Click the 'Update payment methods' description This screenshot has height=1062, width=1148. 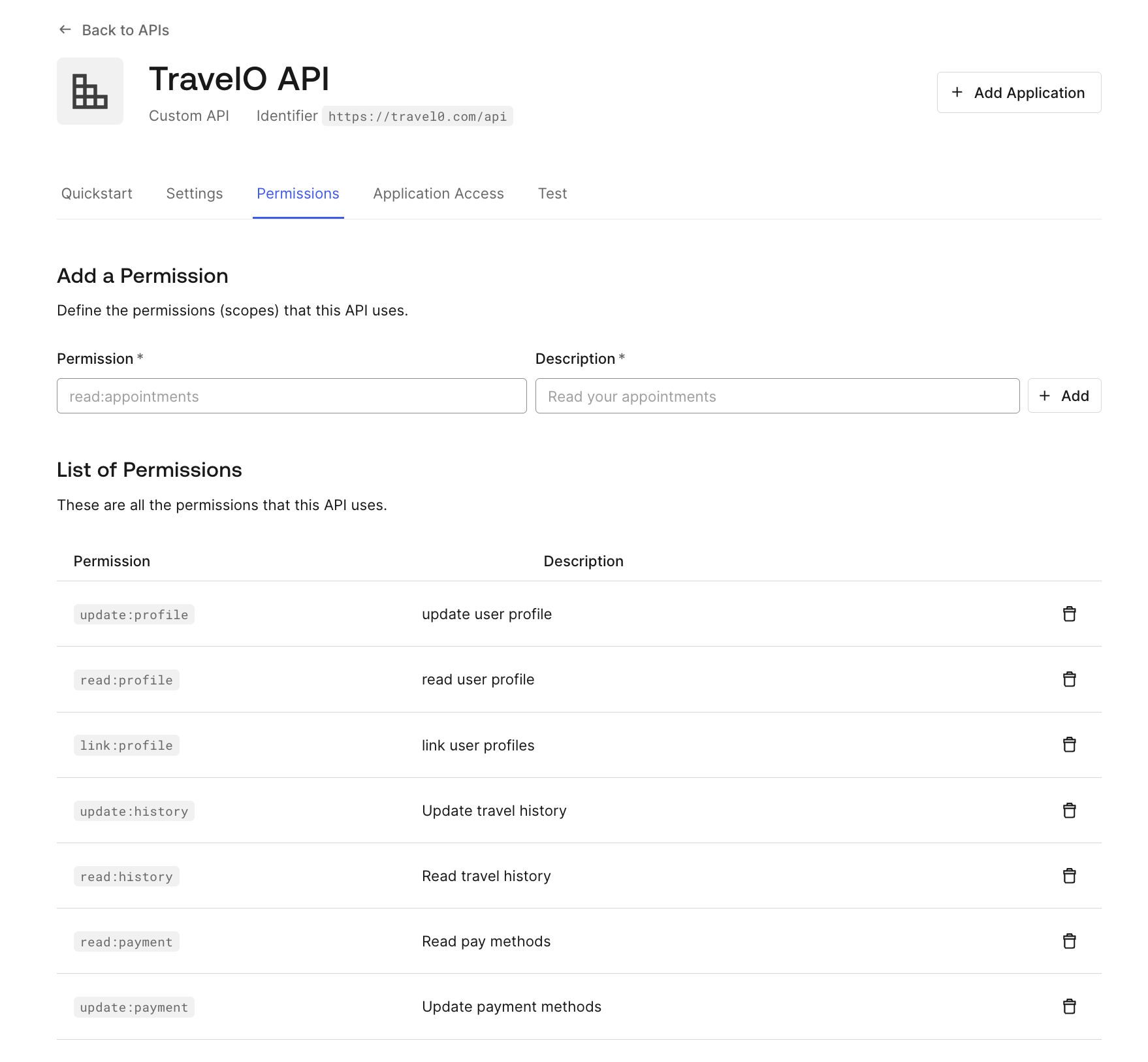pos(512,1006)
